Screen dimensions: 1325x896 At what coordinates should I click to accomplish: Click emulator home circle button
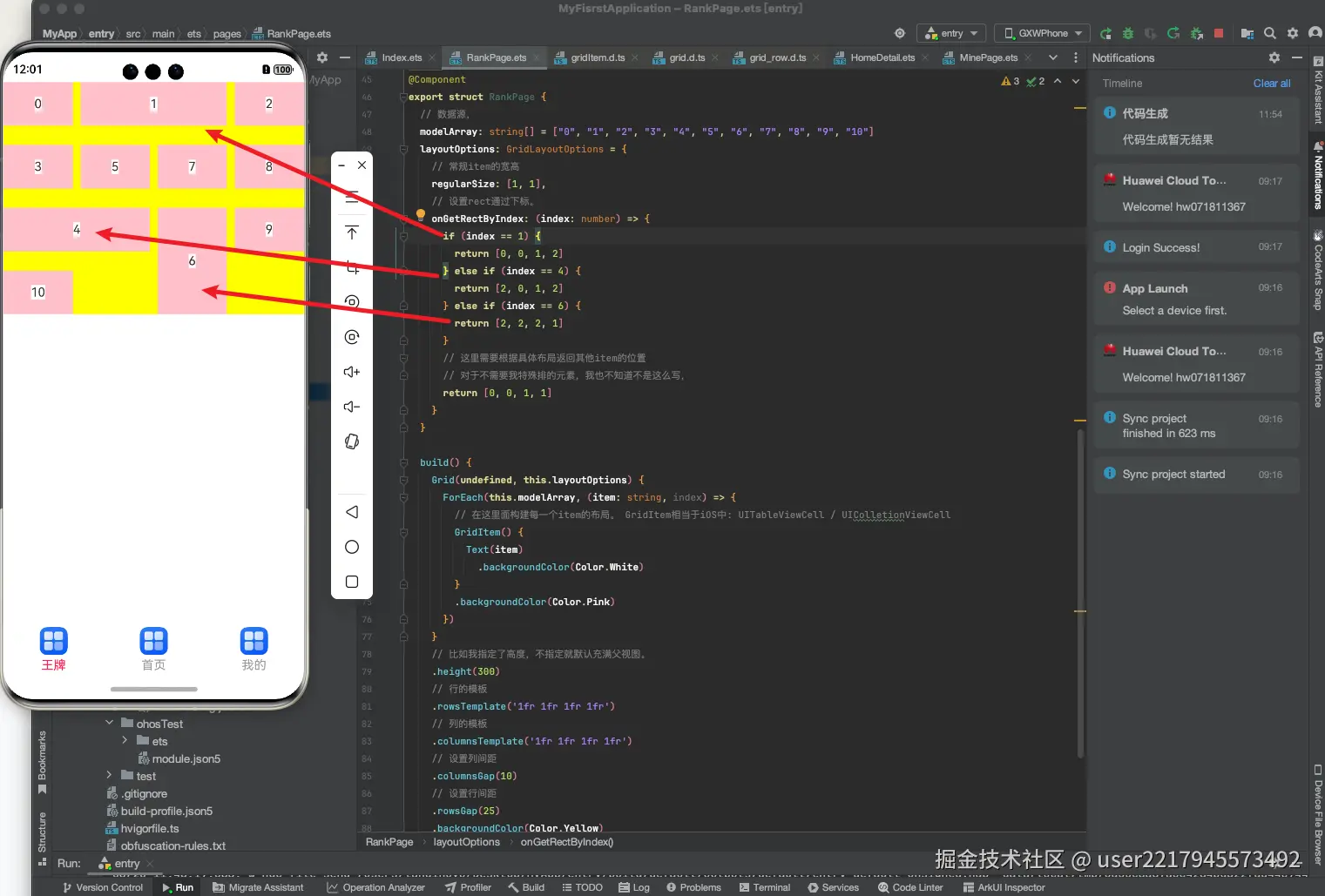coord(352,547)
